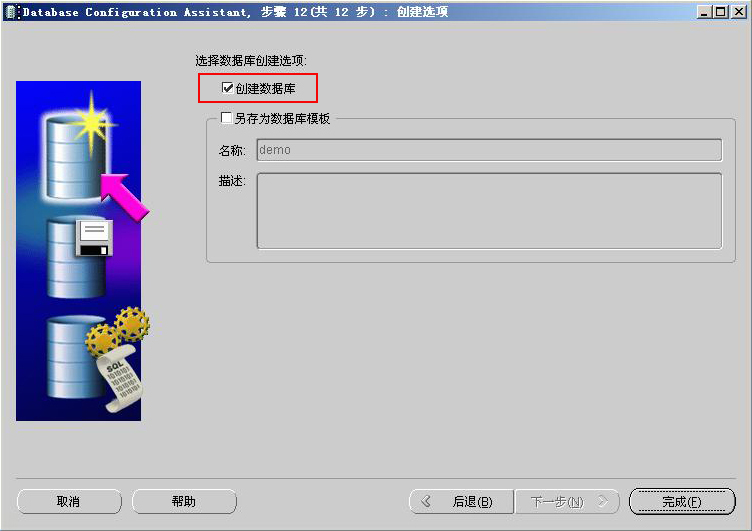Close the Database Configuration Assistant window
This screenshot has height=531, width=752.
coord(738,12)
